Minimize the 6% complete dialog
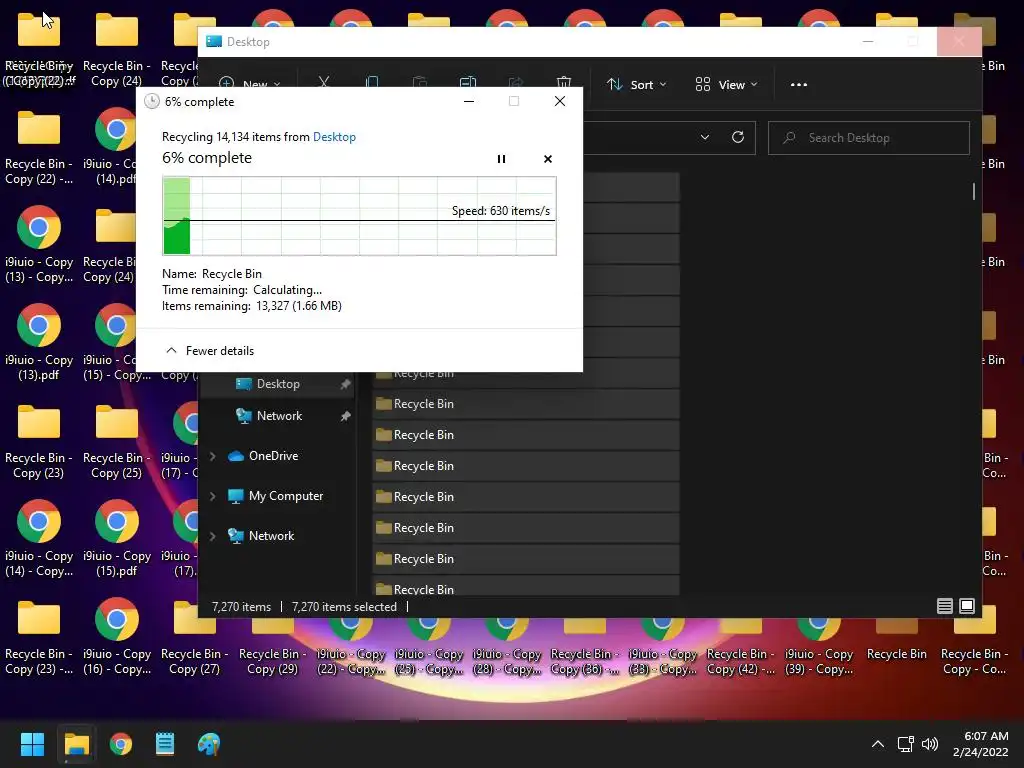This screenshot has width=1024, height=768. 469,101
